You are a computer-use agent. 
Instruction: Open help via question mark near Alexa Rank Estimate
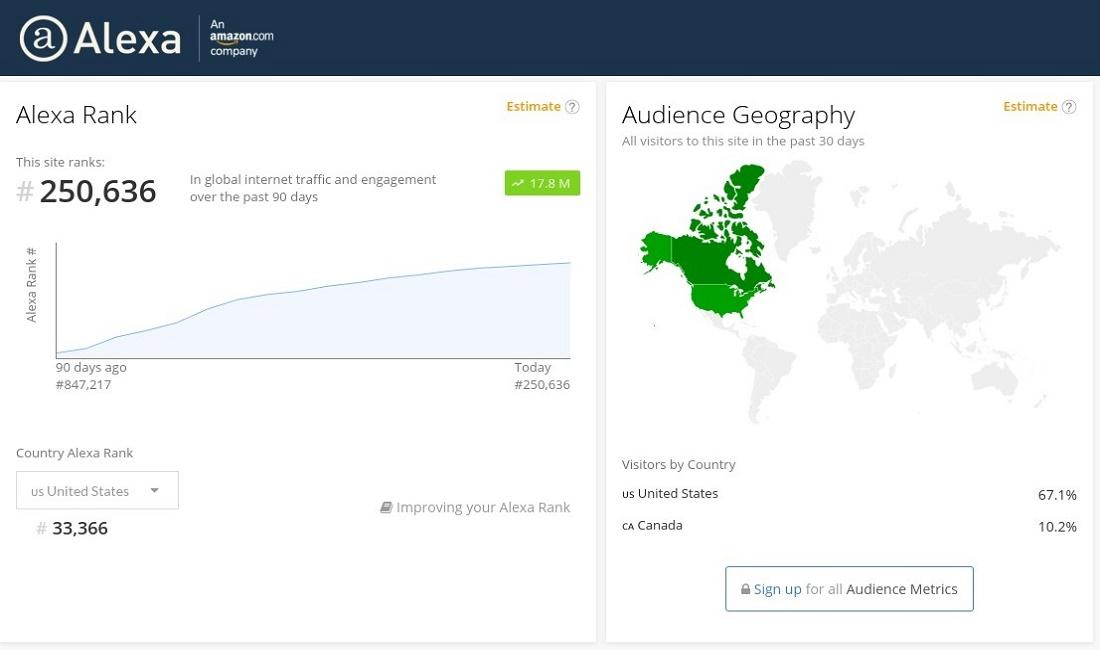click(x=573, y=106)
